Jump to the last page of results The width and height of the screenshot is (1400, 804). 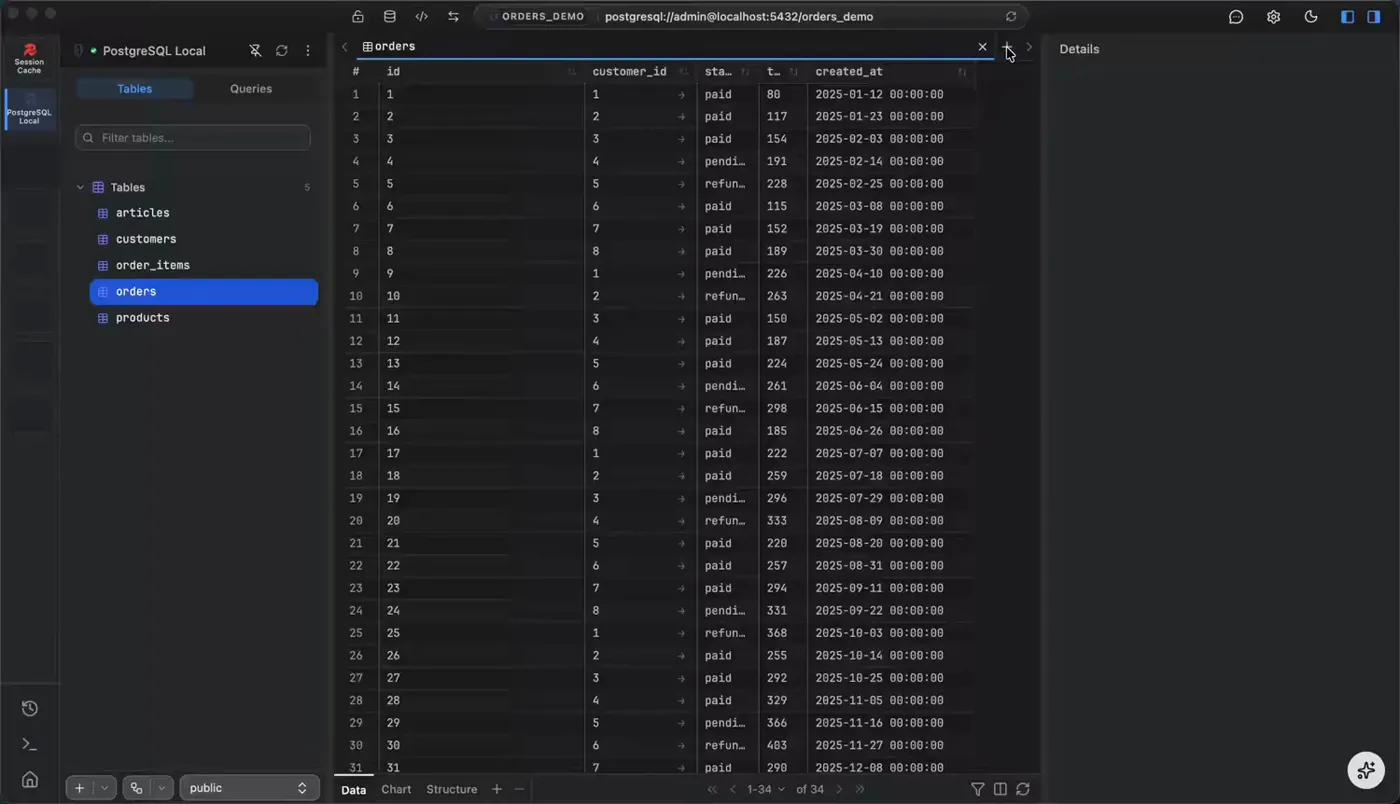[860, 789]
